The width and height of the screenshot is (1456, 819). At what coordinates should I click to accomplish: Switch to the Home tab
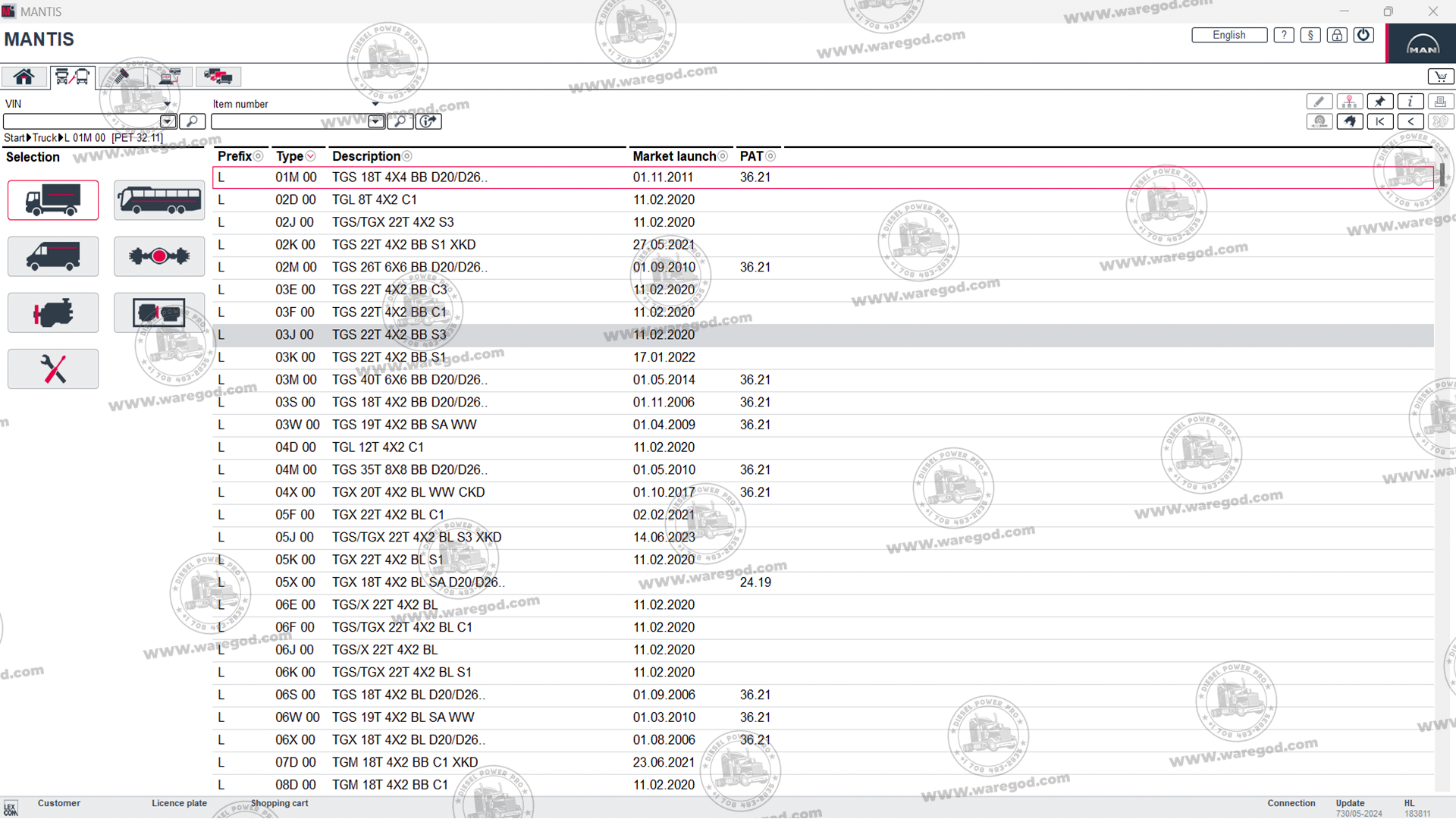(24, 77)
